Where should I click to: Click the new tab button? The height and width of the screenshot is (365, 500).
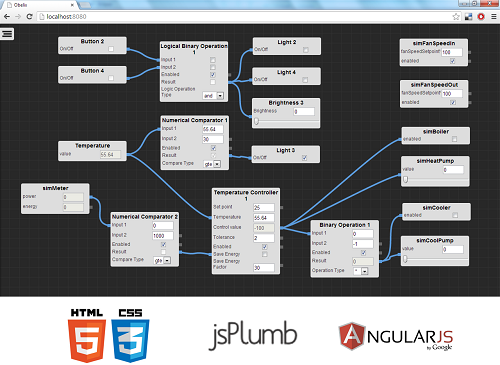(85, 5)
